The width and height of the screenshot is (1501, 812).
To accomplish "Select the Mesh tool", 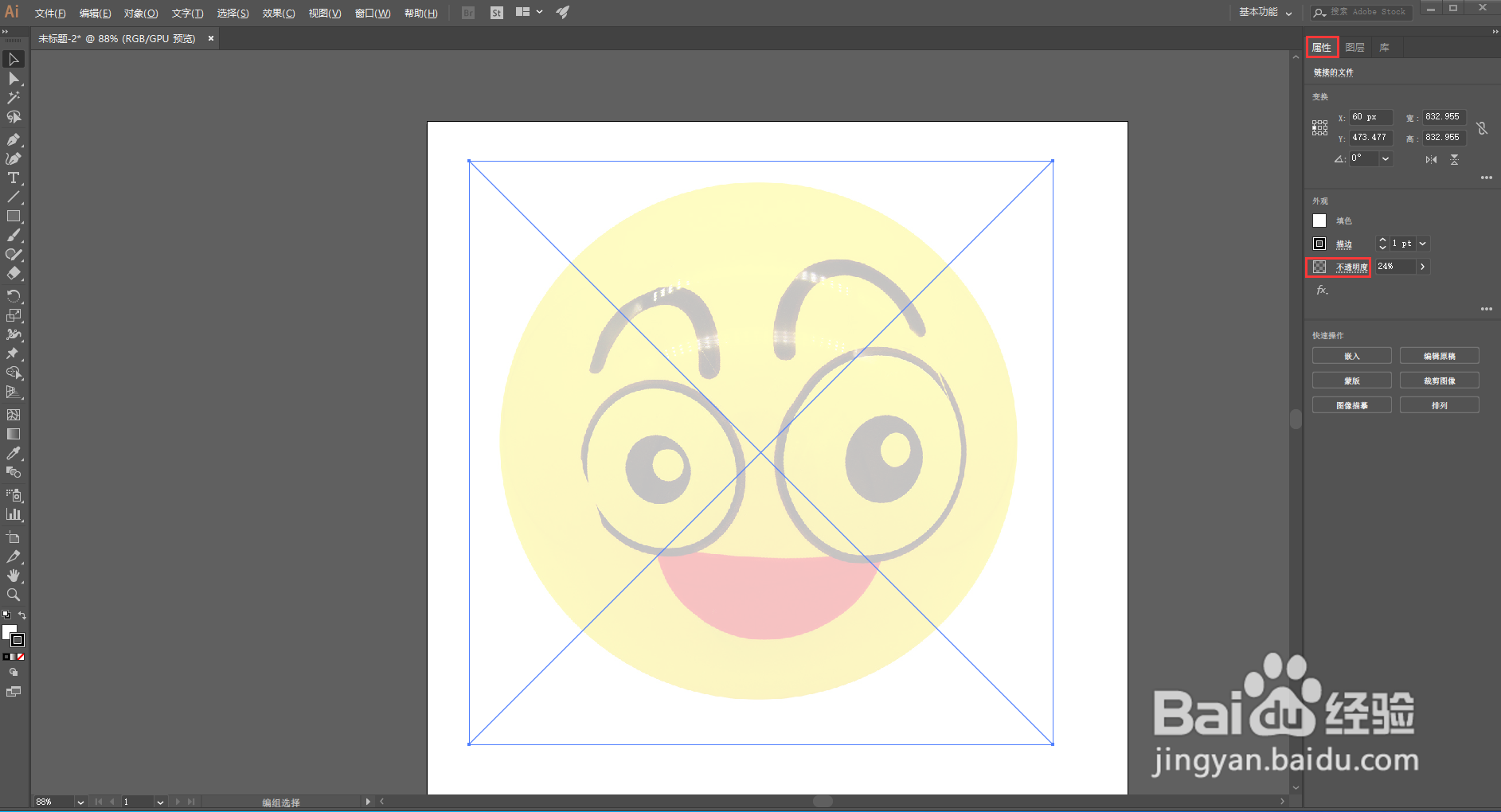I will 14,415.
